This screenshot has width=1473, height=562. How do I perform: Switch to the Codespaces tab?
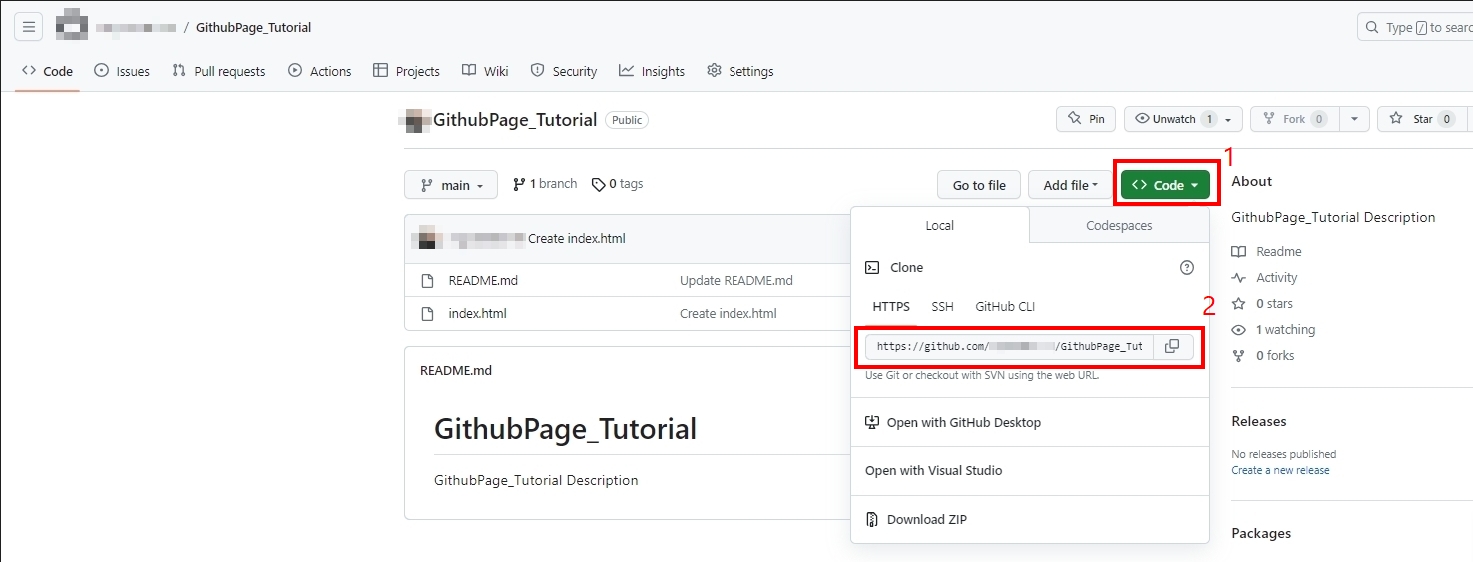[x=1119, y=226]
